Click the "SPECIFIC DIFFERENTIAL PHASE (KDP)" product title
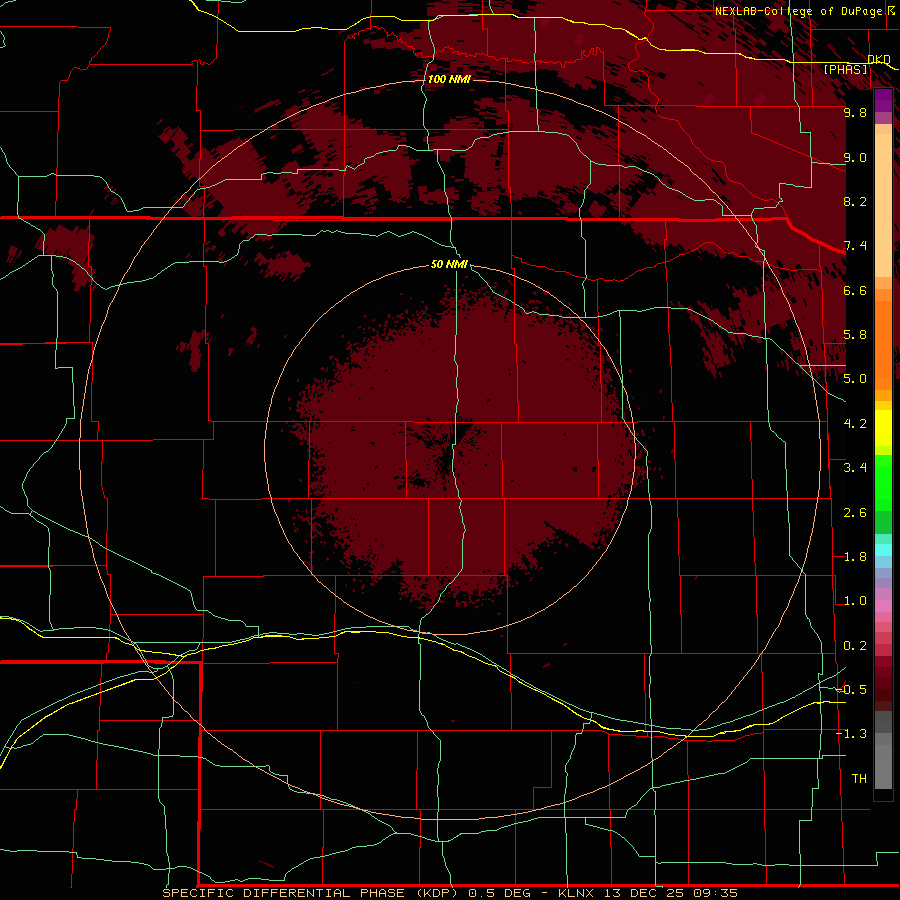 (310, 893)
